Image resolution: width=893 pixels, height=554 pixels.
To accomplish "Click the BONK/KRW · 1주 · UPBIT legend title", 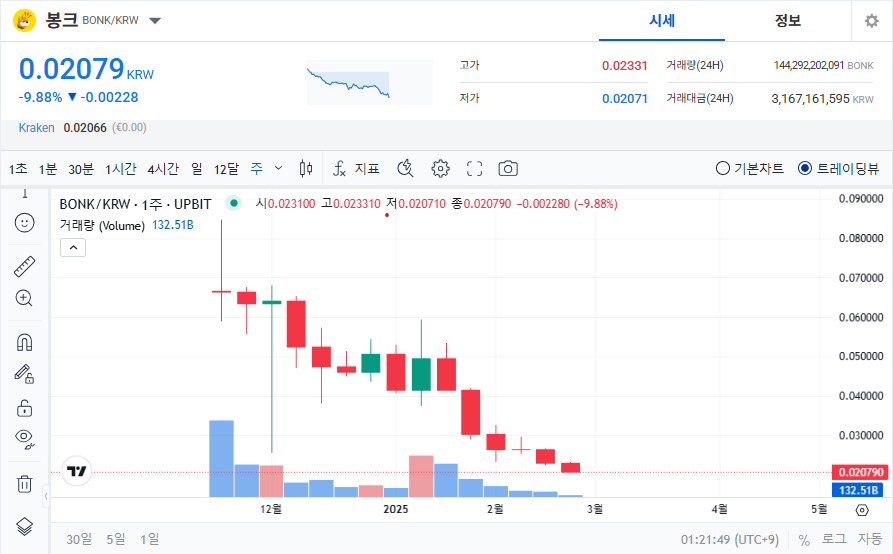I will (x=136, y=204).
